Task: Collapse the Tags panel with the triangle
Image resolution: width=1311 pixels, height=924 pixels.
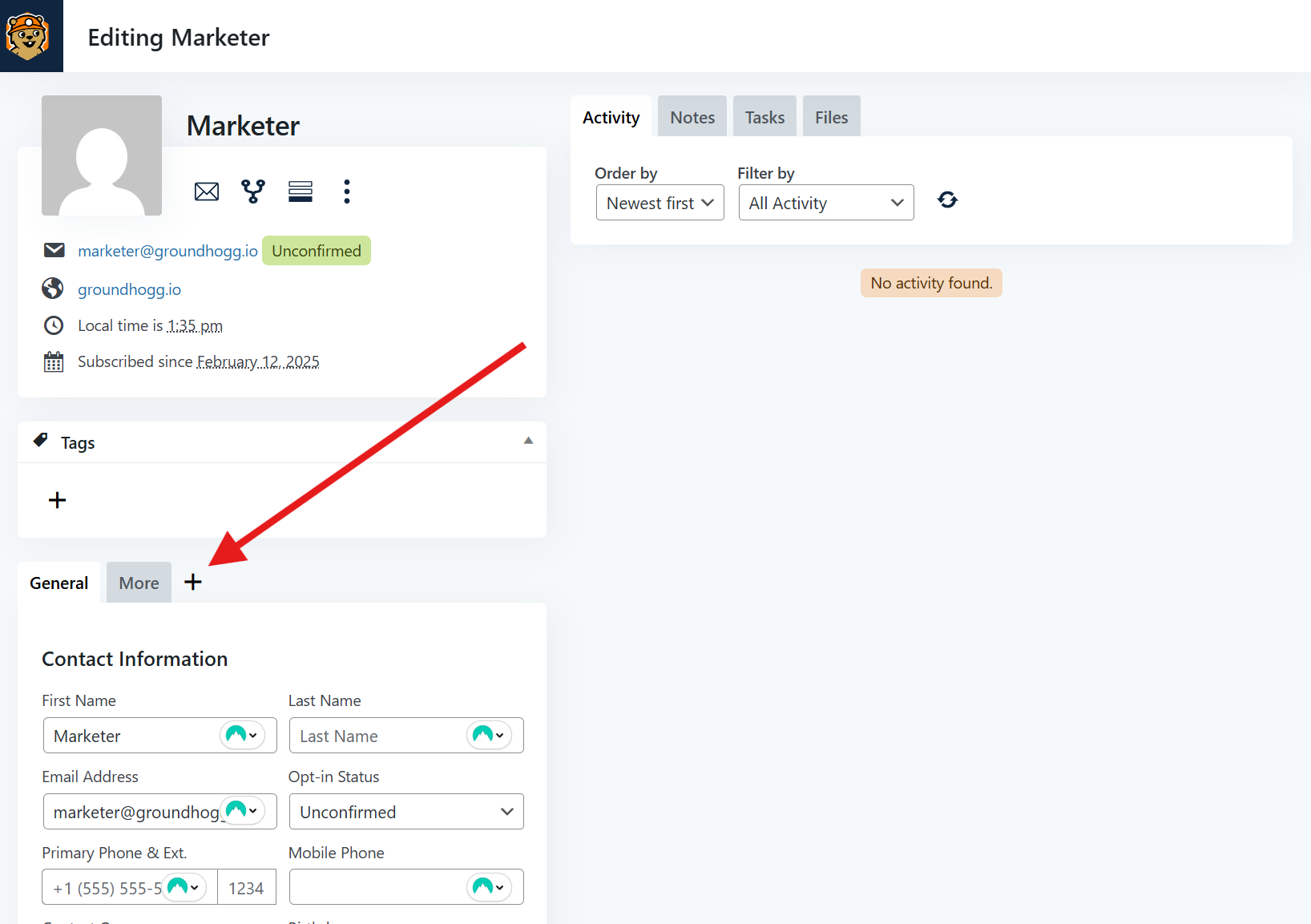Action: (528, 441)
